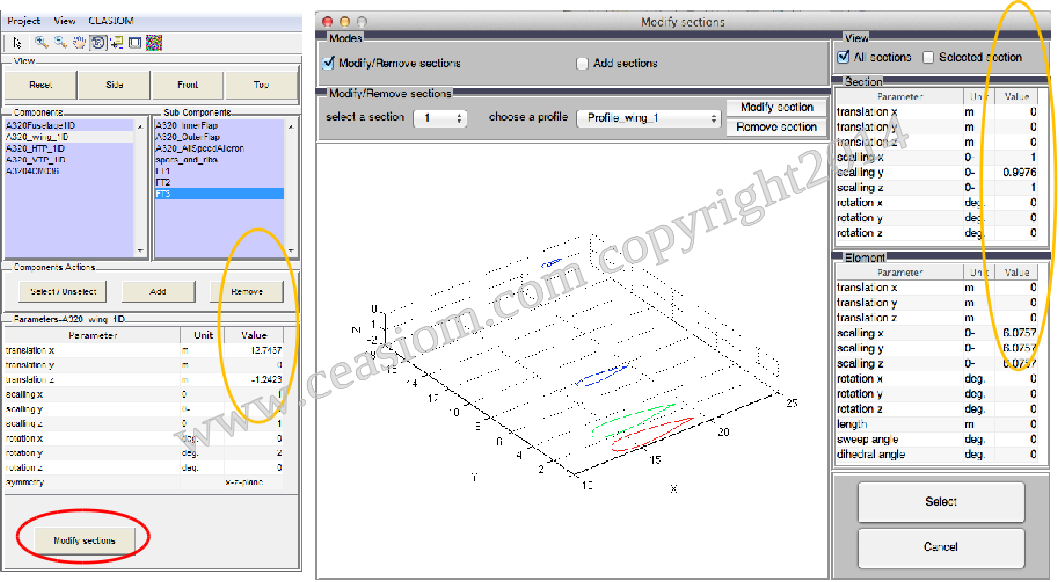
Task: Click the Modify sections button
Action: (x=84, y=540)
